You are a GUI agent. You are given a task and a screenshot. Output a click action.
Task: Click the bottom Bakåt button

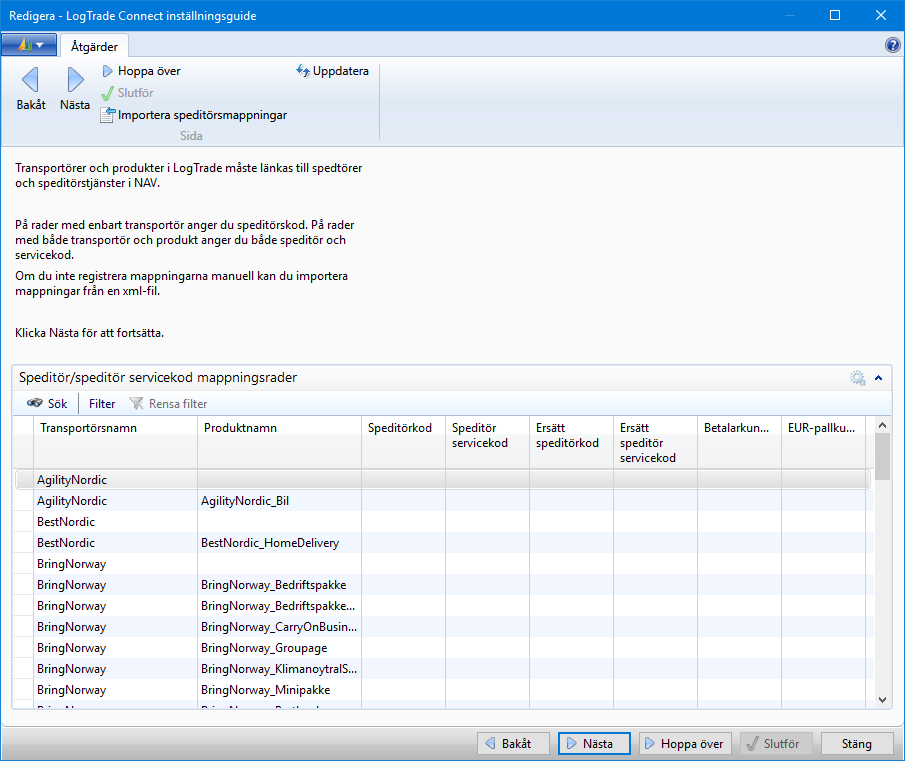(513, 744)
